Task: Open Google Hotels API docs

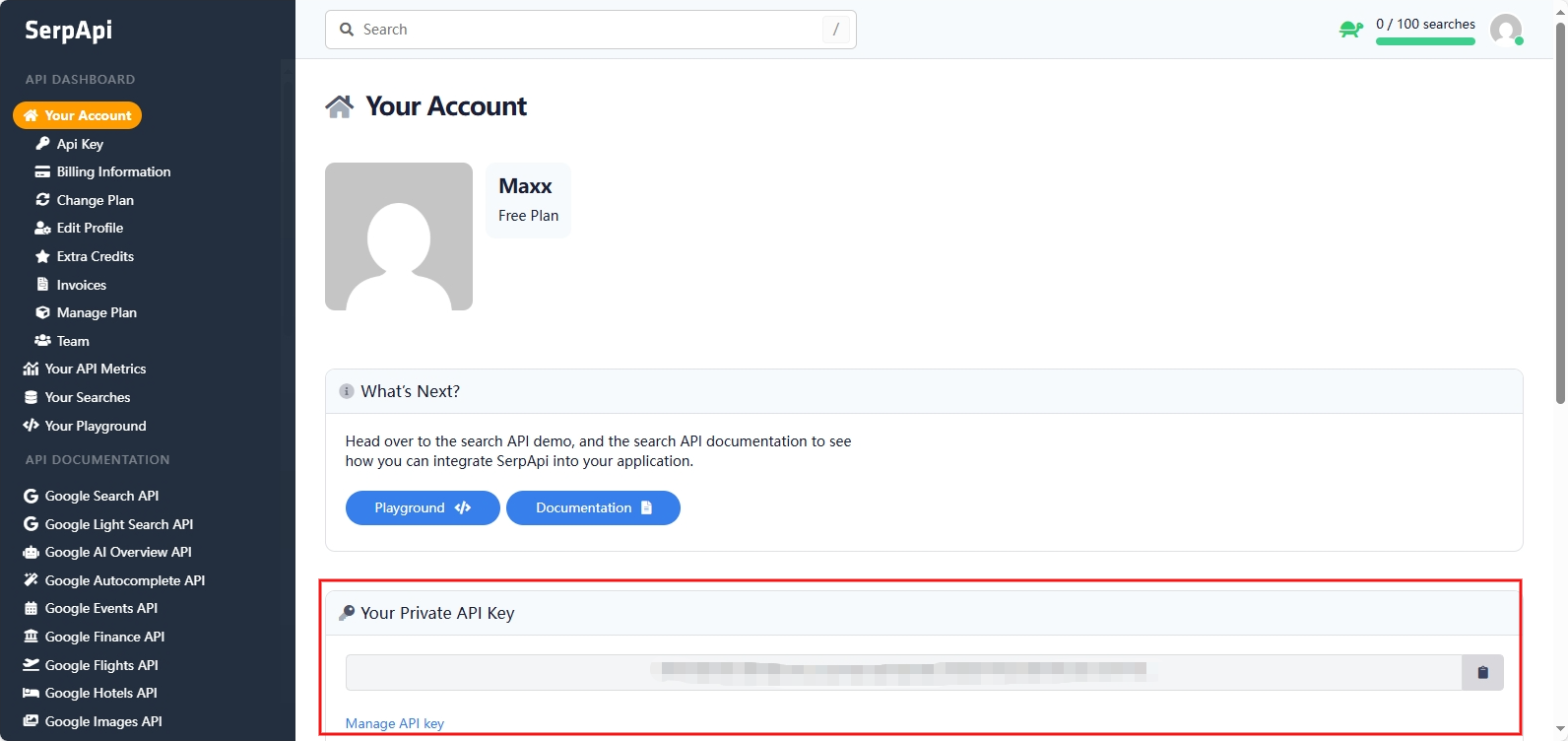Action: click(x=100, y=693)
